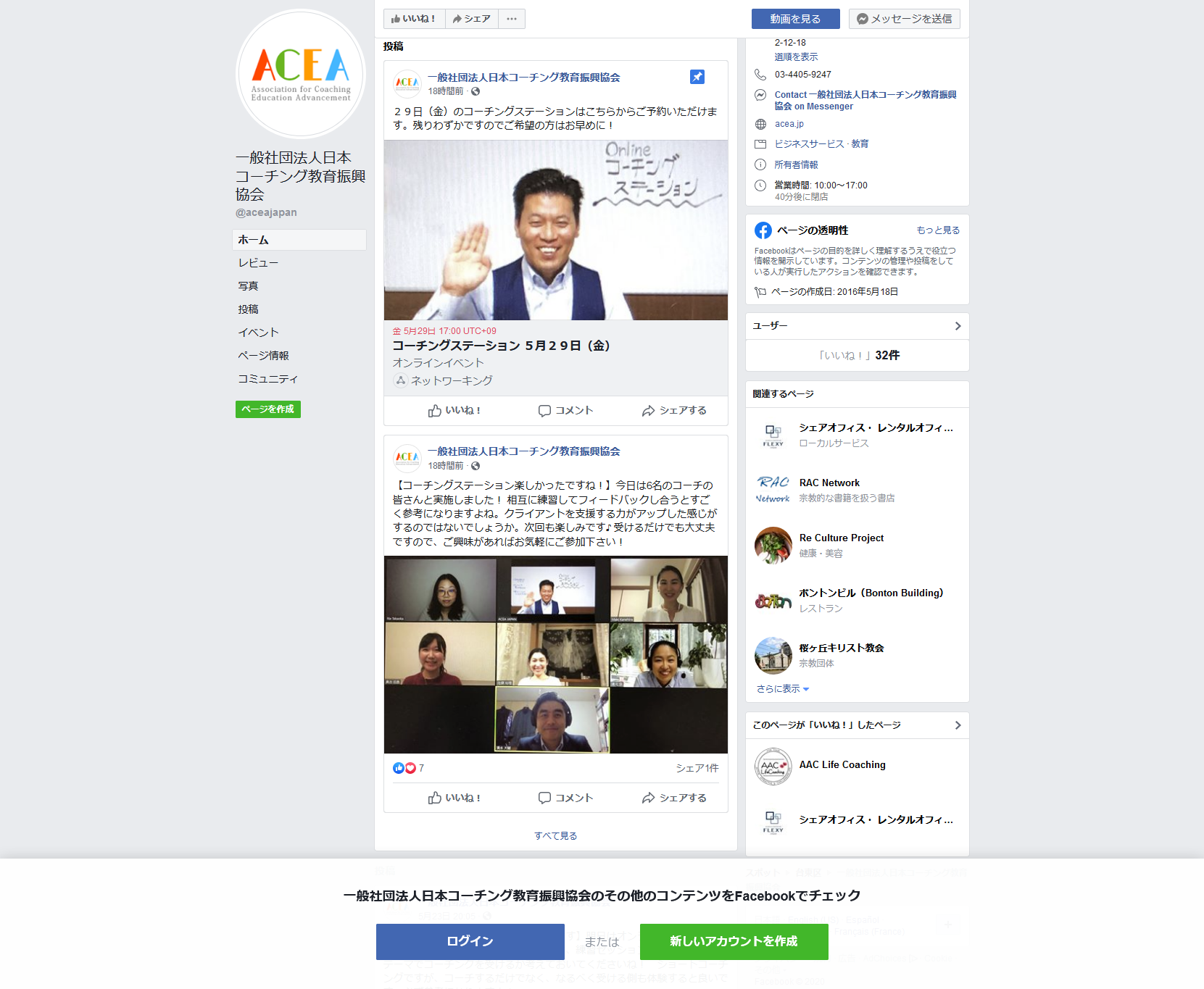Open the three-dot more options menu
Image resolution: width=1204 pixels, height=989 pixels.
click(512, 19)
